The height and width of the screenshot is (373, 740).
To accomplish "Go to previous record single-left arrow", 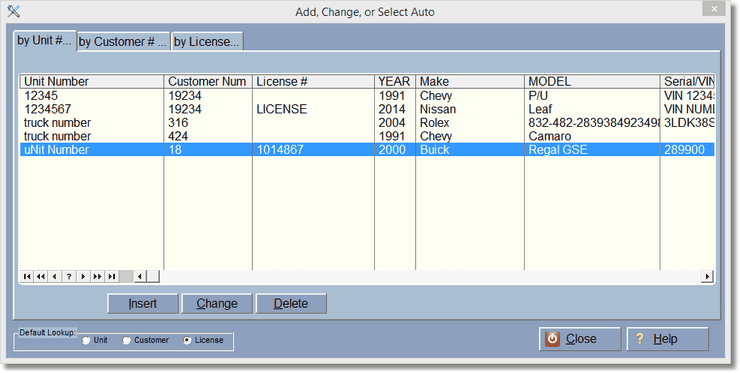I will point(55,276).
